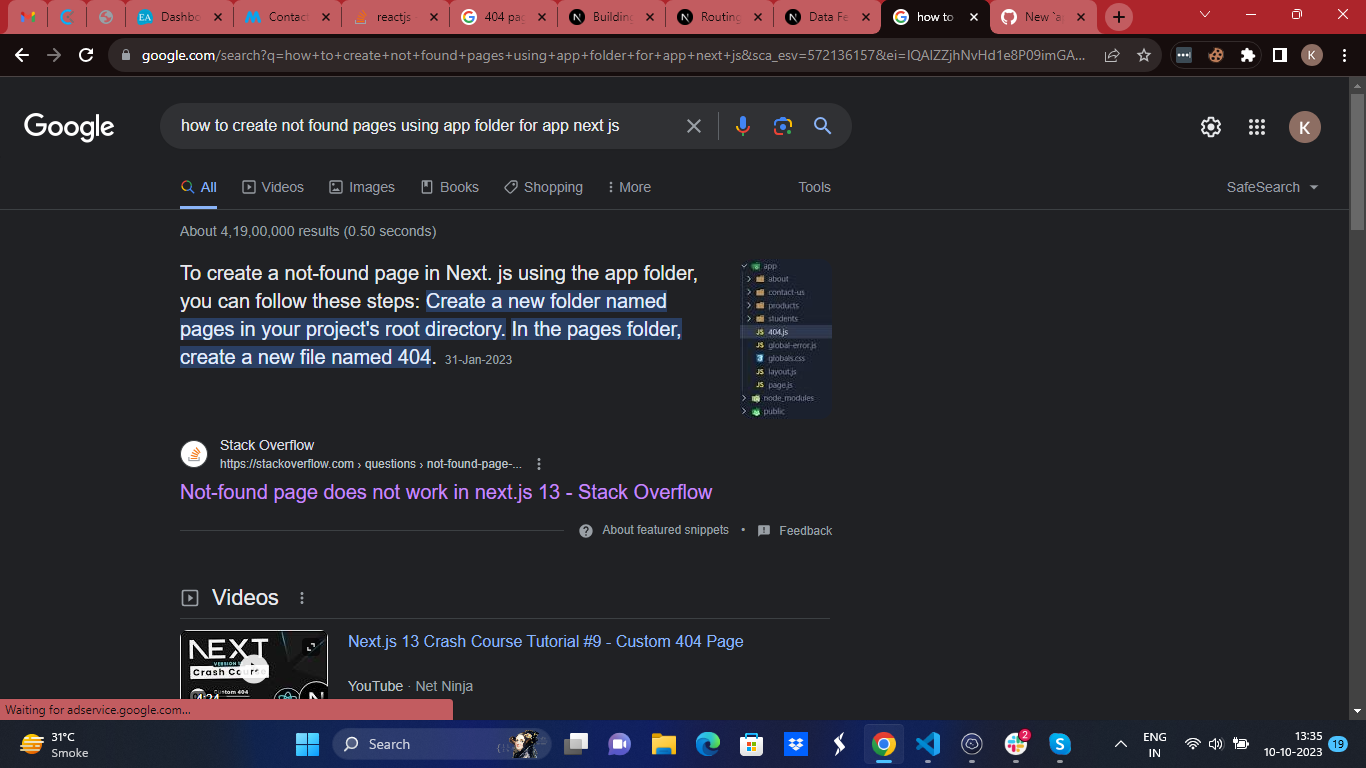The width and height of the screenshot is (1366, 768).
Task: Switch to the 404 pa Google tab
Action: click(503, 17)
